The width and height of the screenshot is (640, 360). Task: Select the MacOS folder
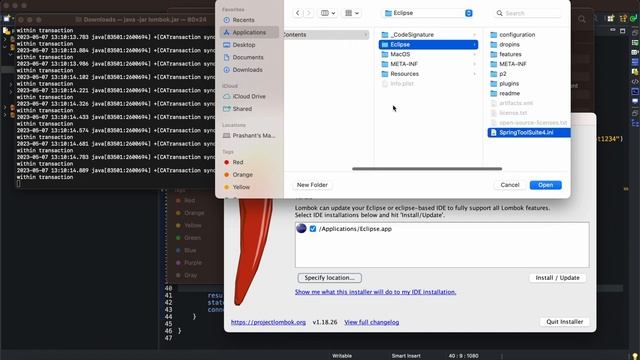coord(428,54)
